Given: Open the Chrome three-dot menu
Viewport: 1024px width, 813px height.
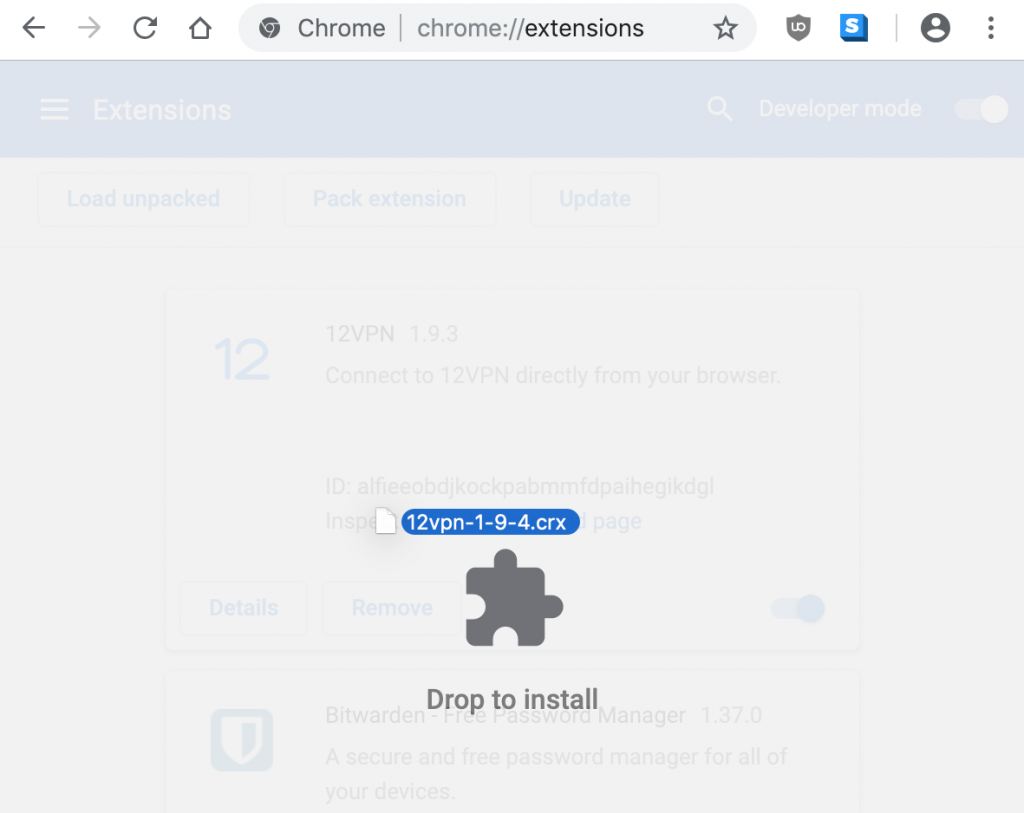Looking at the screenshot, I should (990, 28).
